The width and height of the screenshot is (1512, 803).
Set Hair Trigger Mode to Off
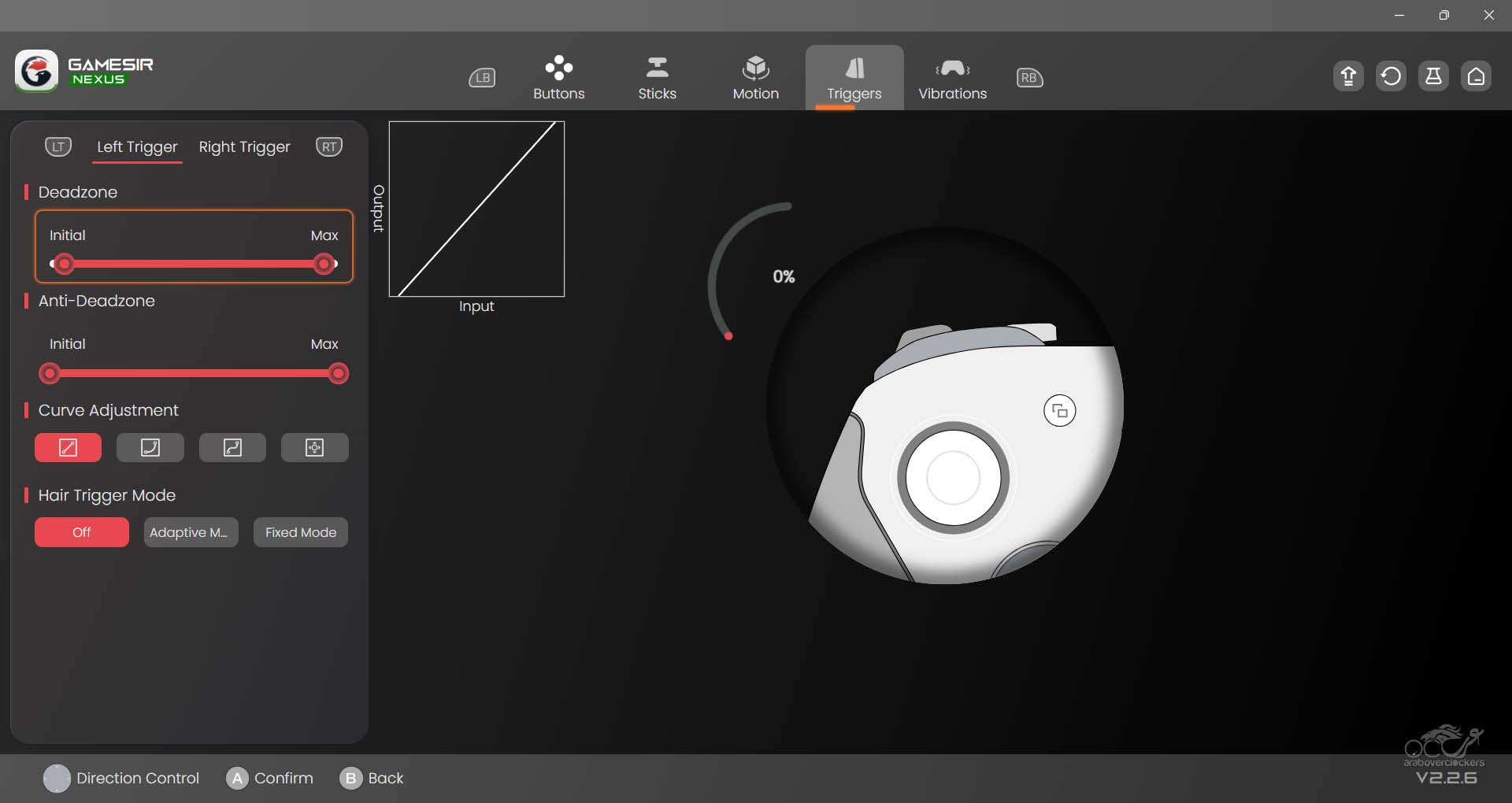tap(82, 532)
